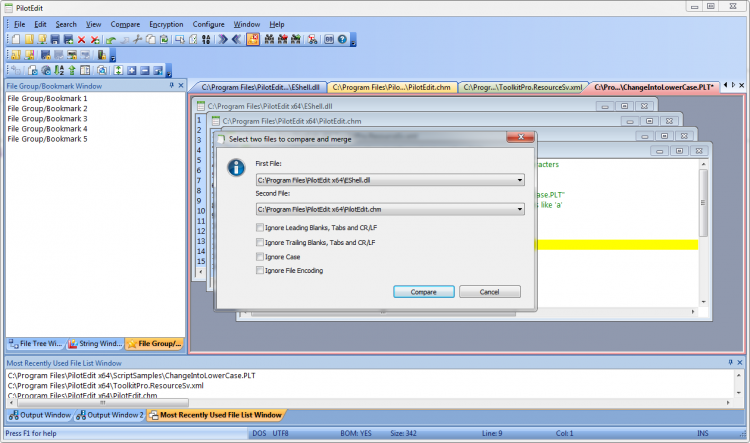750x443 pixels.
Task: Switch to the String Window tab
Action: [x=95, y=343]
